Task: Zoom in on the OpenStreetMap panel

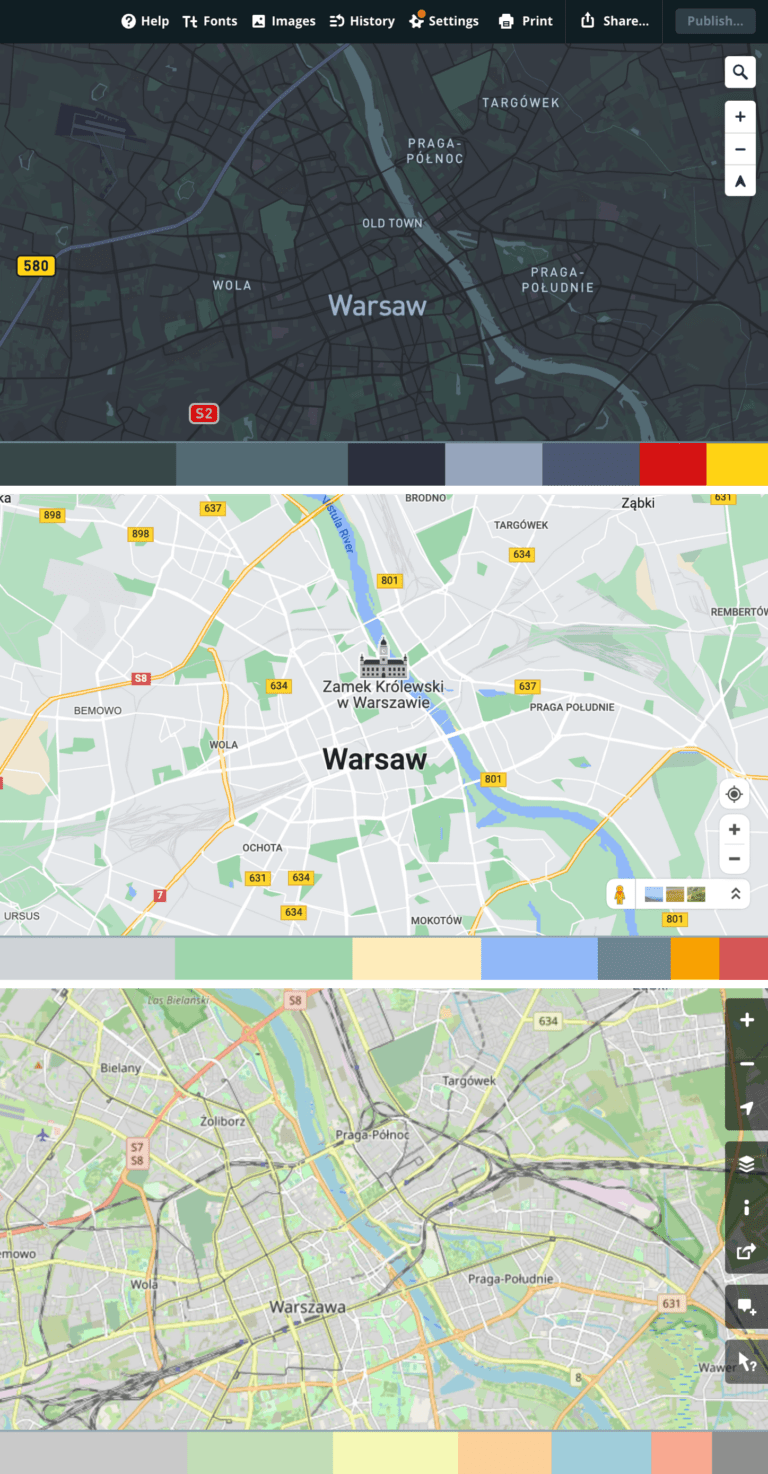Action: (x=747, y=1020)
